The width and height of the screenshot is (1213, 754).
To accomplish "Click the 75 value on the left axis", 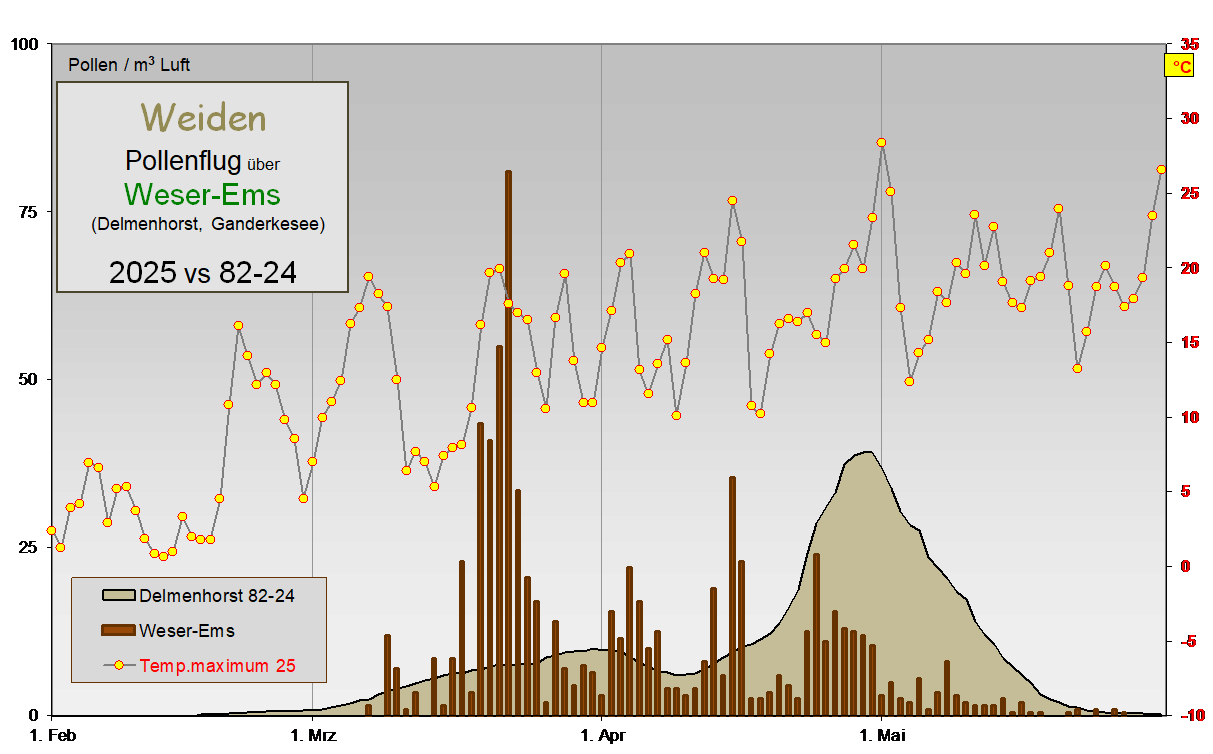I will [29, 212].
